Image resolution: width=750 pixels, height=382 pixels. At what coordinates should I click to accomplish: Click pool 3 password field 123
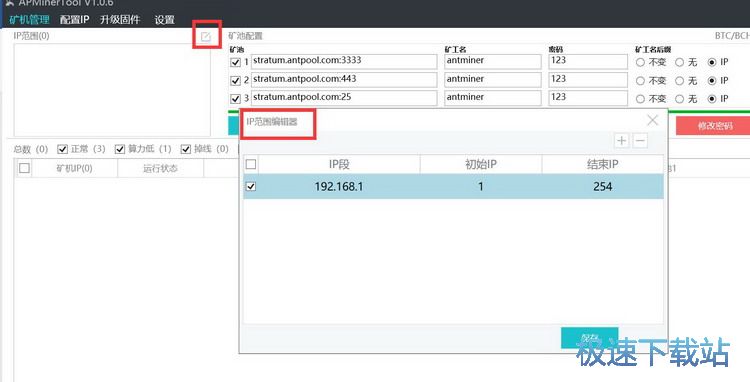pyautogui.click(x=588, y=98)
